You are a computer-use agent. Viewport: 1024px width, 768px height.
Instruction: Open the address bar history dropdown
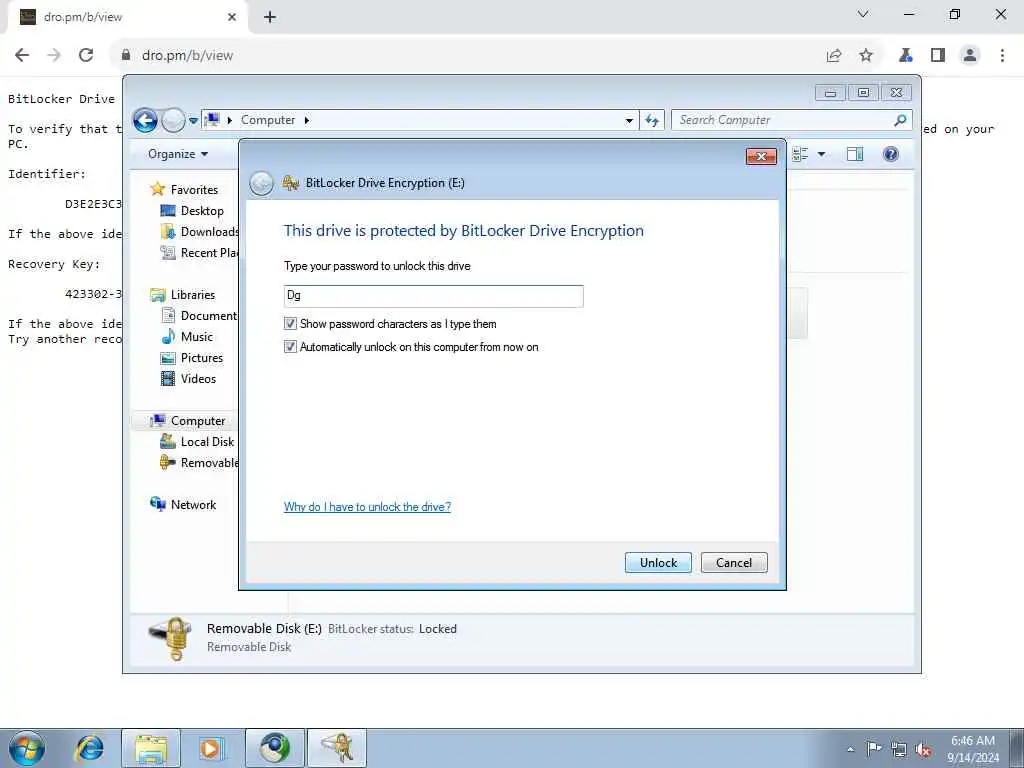629,121
